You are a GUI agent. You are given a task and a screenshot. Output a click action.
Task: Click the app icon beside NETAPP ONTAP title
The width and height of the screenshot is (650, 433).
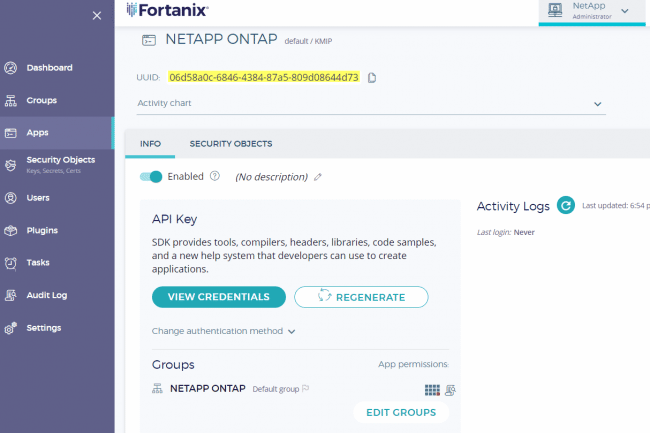[x=149, y=40]
